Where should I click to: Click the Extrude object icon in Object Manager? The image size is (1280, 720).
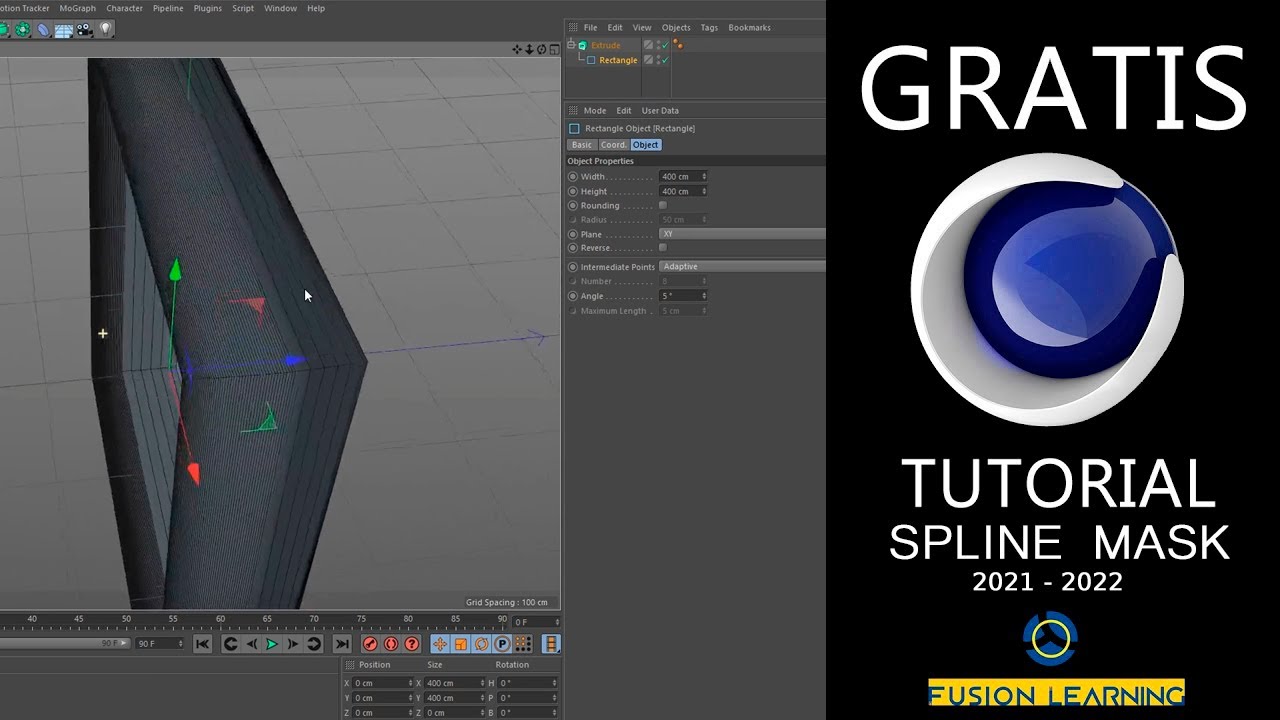[582, 45]
